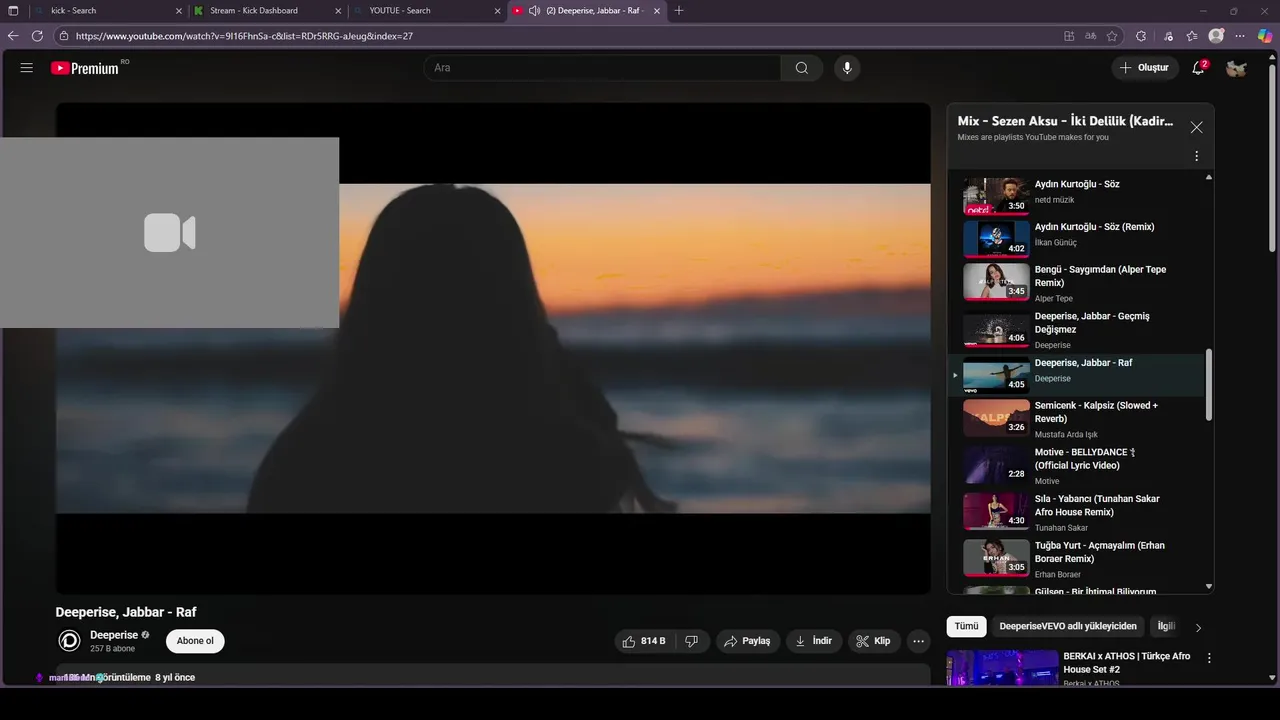Like the video with 814 B likes

click(x=643, y=641)
